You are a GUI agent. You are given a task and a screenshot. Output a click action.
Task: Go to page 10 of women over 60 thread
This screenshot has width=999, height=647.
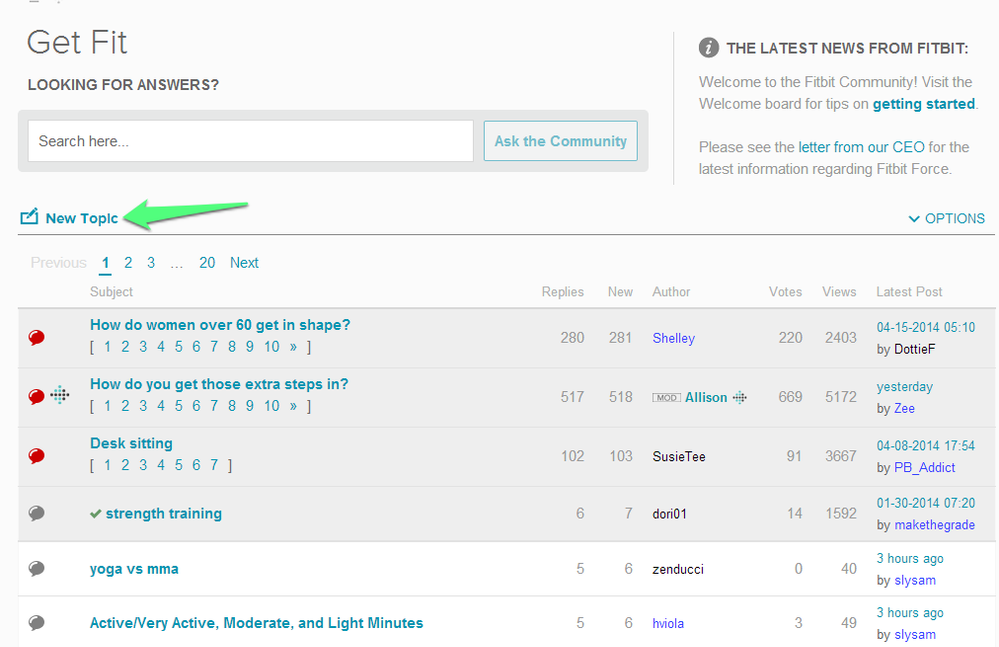(272, 346)
